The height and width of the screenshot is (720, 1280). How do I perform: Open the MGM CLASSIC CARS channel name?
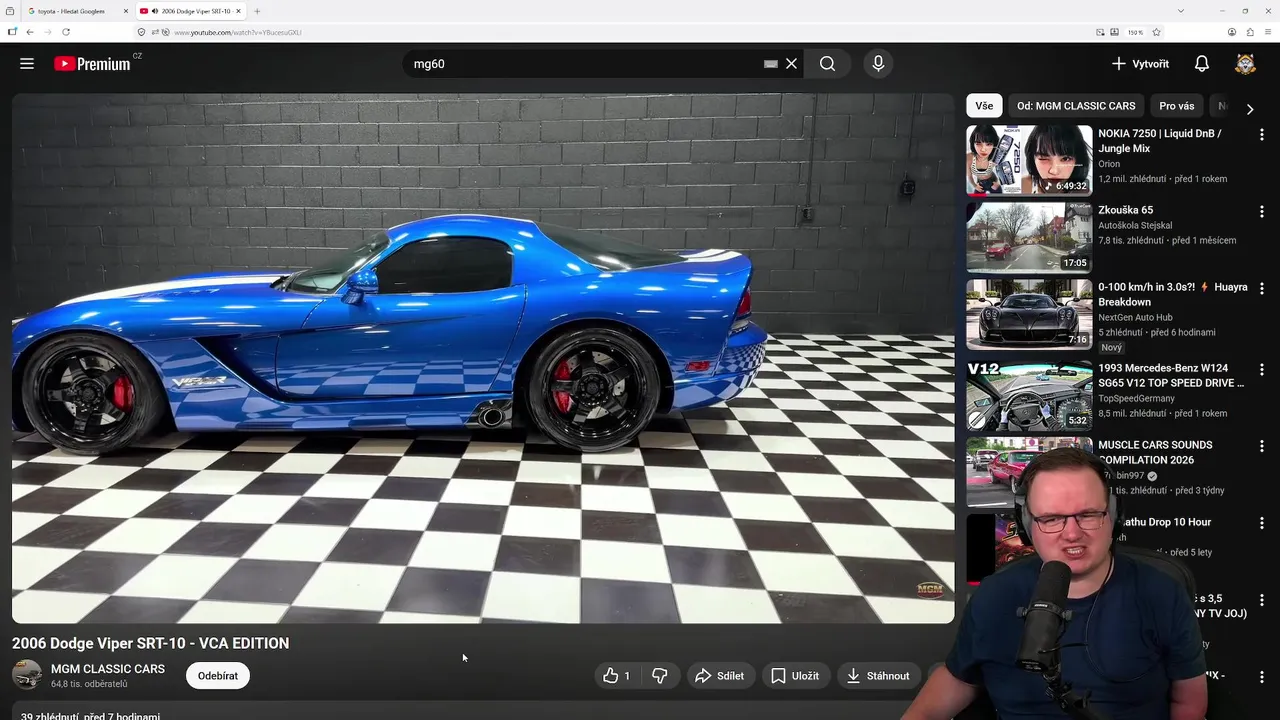point(108,669)
